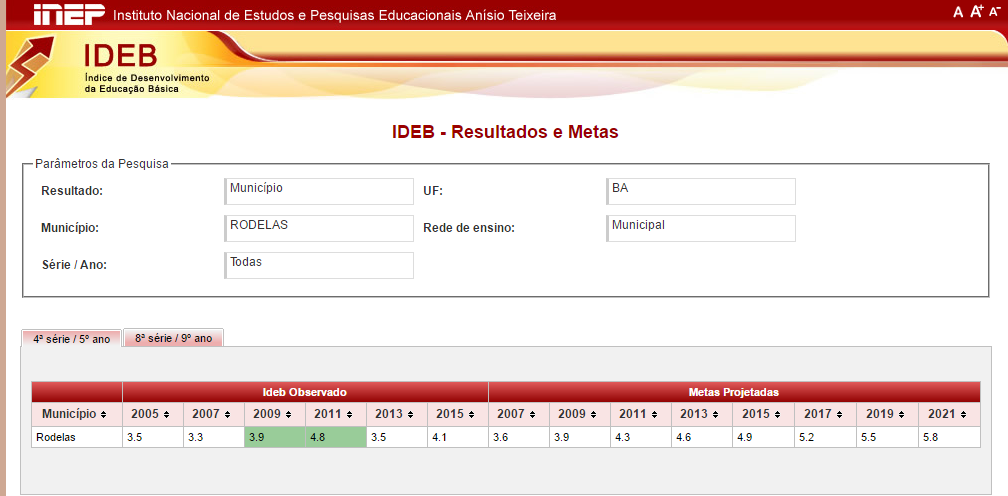Image resolution: width=1008 pixels, height=496 pixels.
Task: Sort by Ideb Observado 2015 arrows
Action: [x=472, y=414]
